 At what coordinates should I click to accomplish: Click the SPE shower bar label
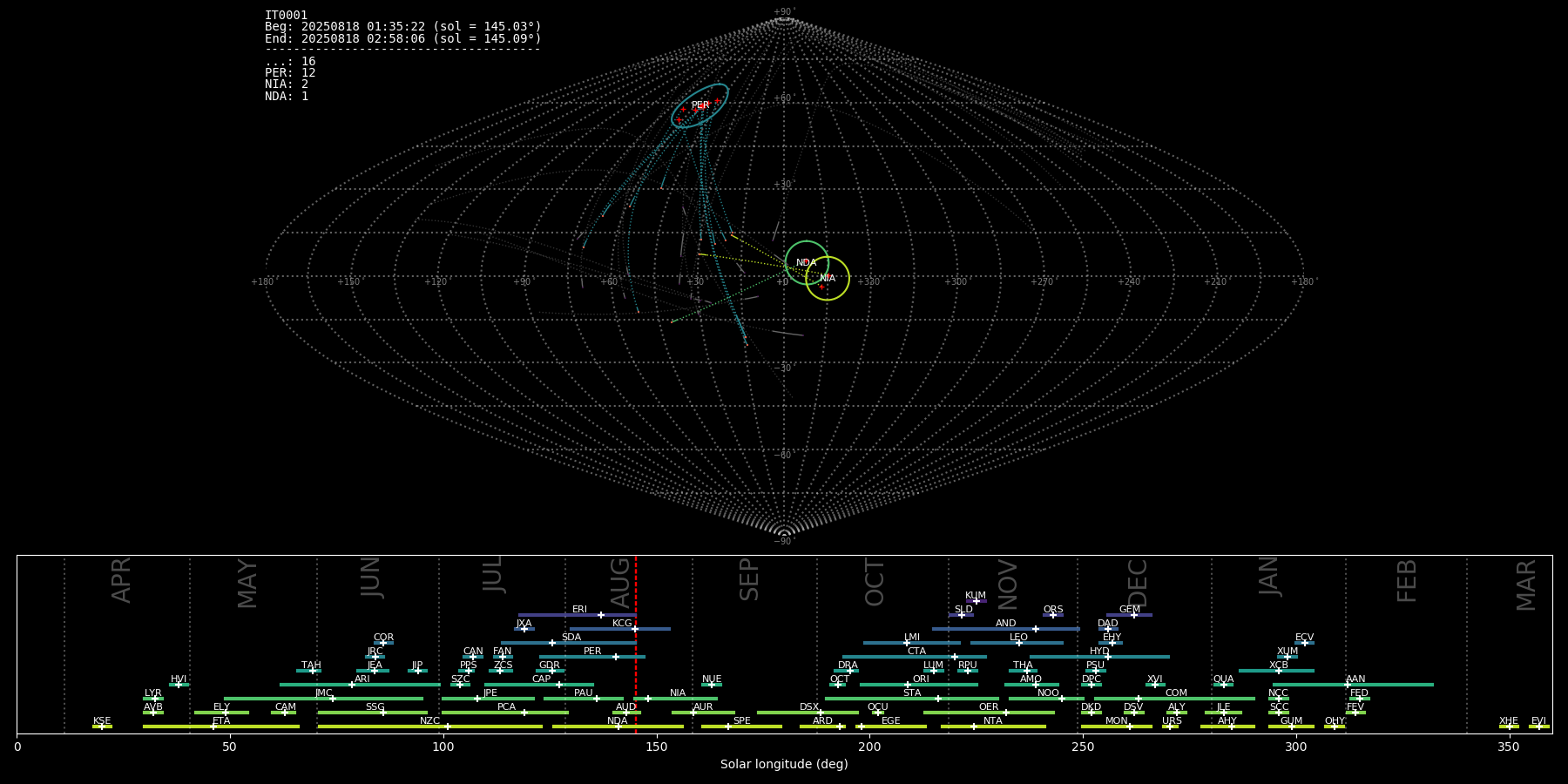click(742, 720)
